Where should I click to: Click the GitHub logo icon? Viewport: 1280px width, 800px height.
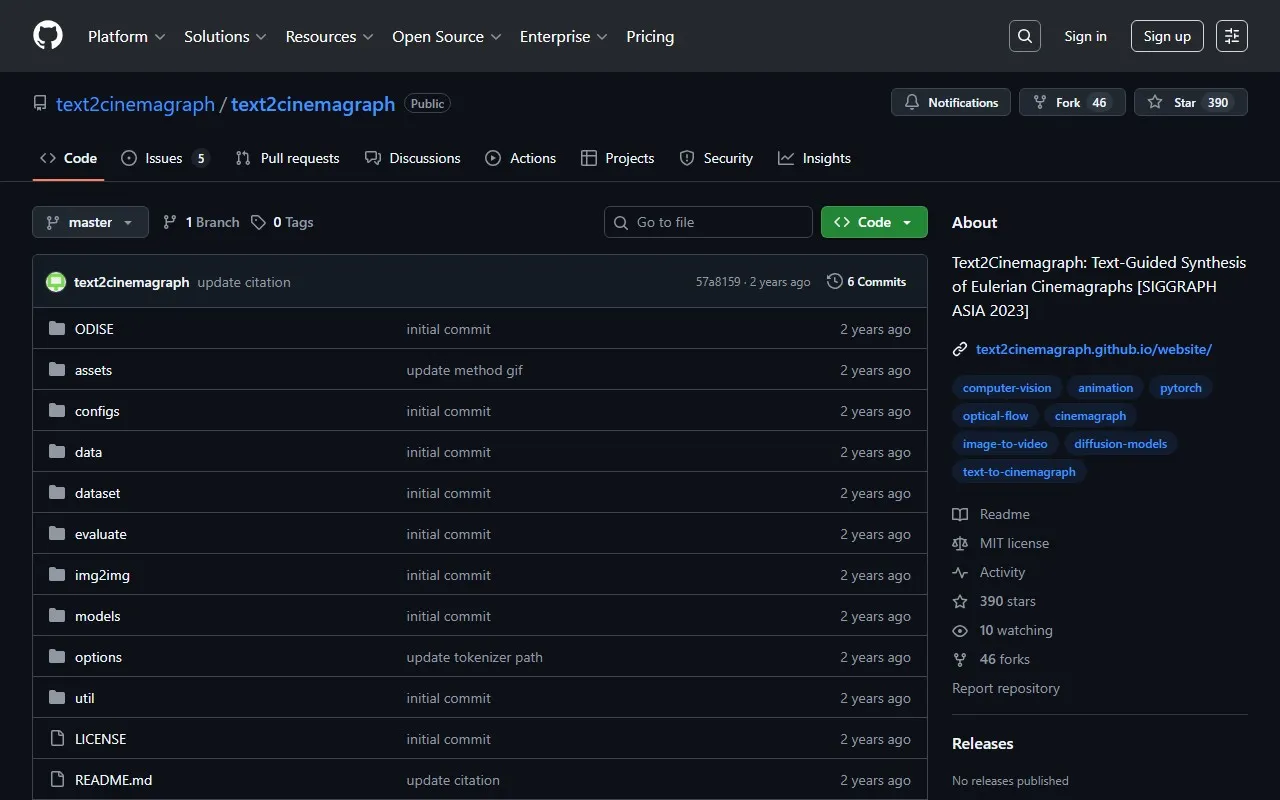48,36
